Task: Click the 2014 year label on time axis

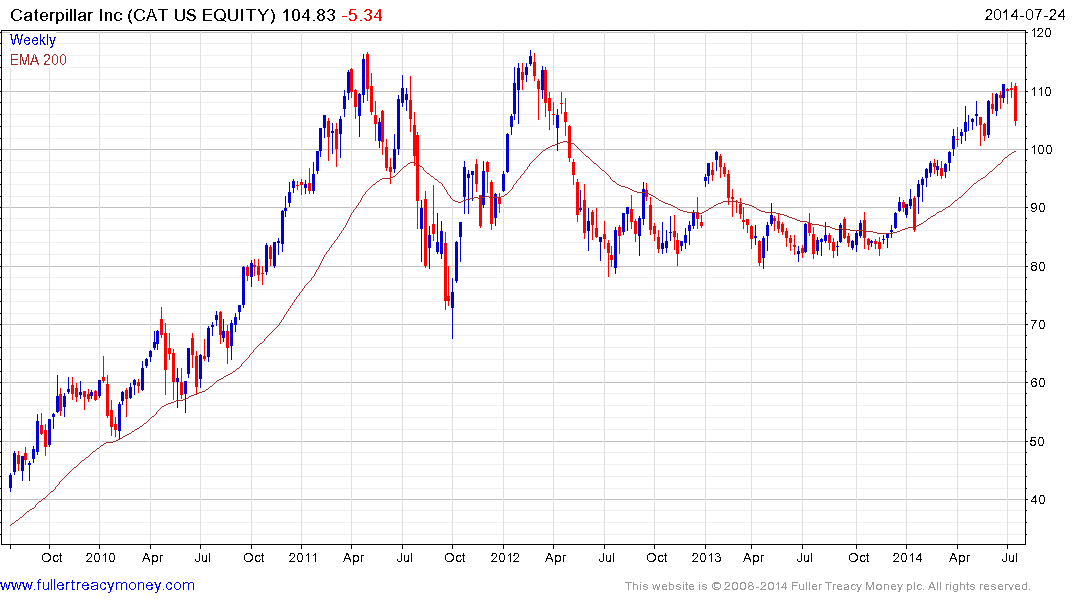Action: 907,557
